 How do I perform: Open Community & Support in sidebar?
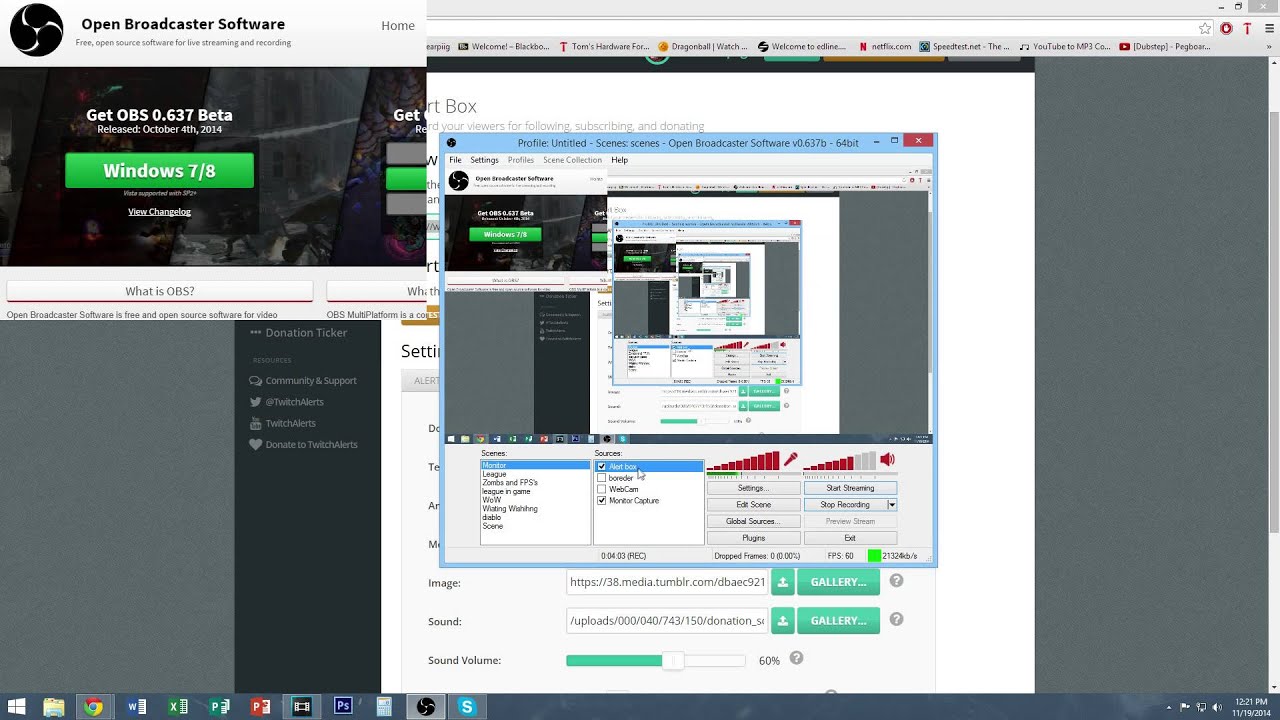[302, 381]
